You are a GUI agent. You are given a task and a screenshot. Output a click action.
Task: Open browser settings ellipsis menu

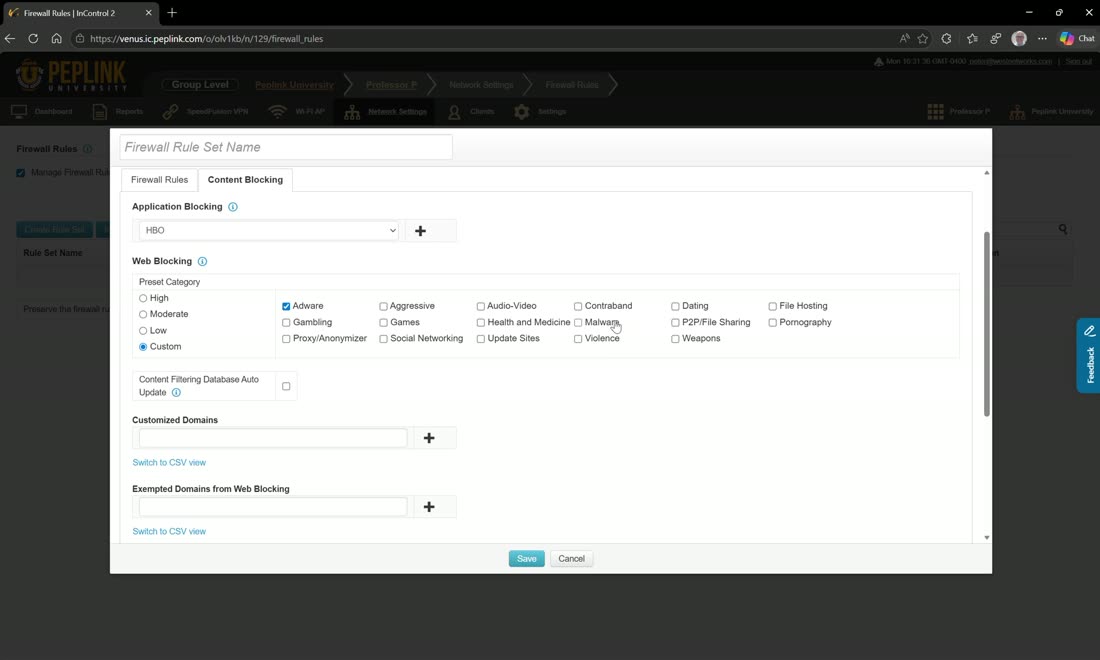tap(1042, 39)
